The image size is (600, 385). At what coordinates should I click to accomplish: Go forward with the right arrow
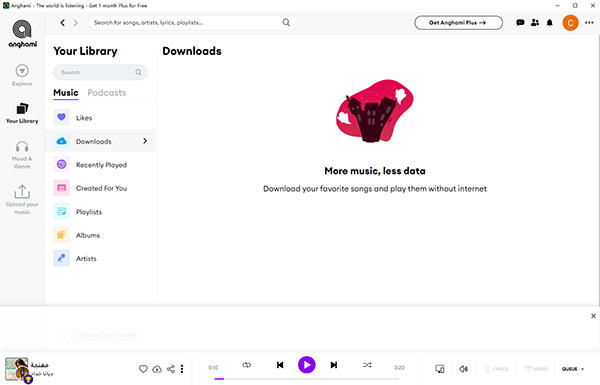click(x=75, y=23)
